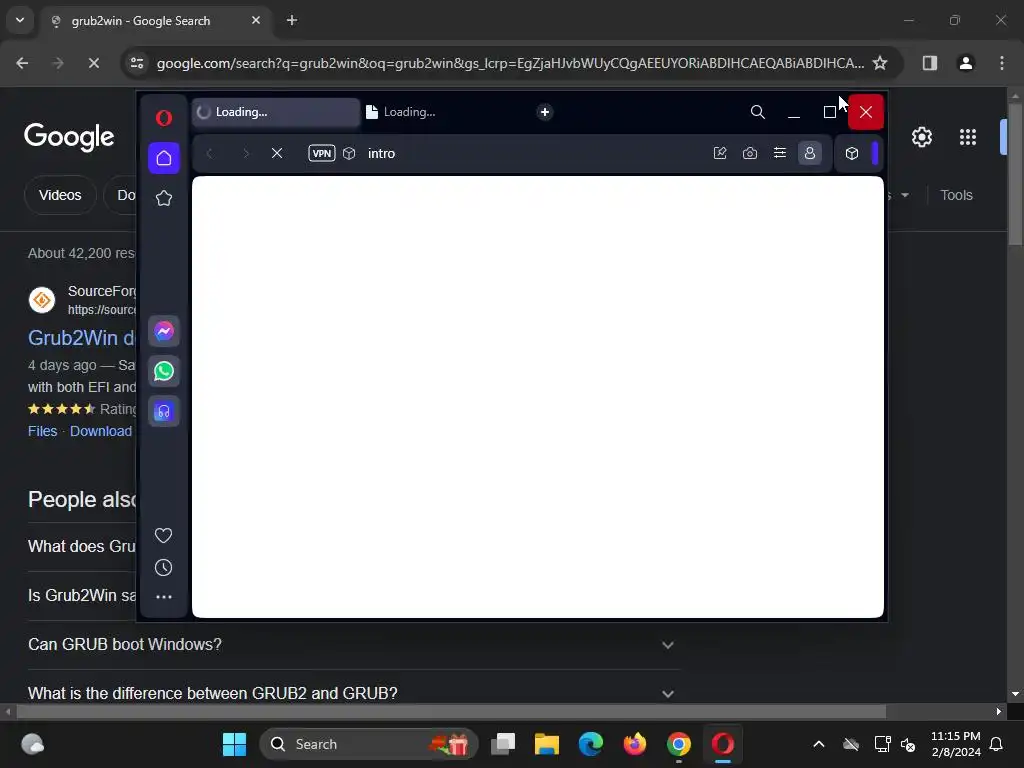Screen dimensions: 1024x768
Task: Open Google apps grid
Action: coord(968,137)
